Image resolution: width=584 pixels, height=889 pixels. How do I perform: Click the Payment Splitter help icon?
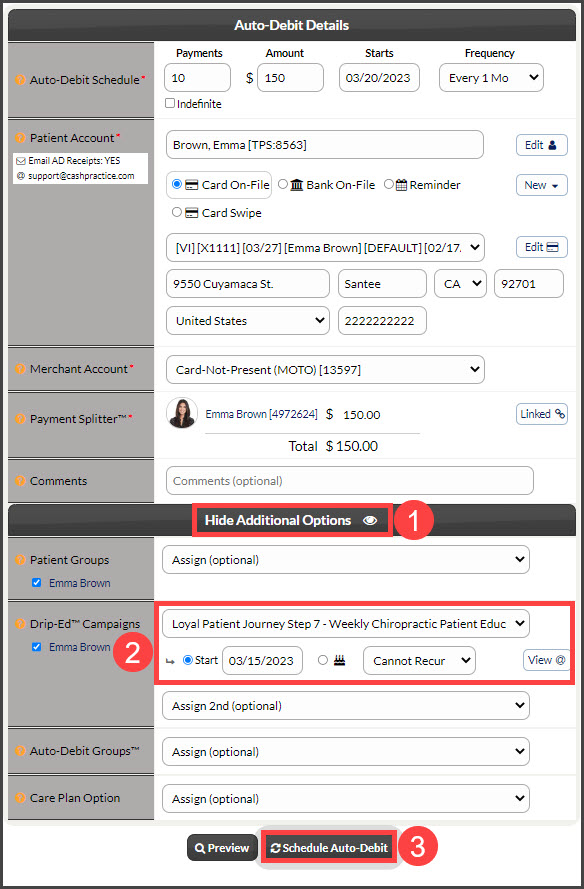click(x=20, y=419)
